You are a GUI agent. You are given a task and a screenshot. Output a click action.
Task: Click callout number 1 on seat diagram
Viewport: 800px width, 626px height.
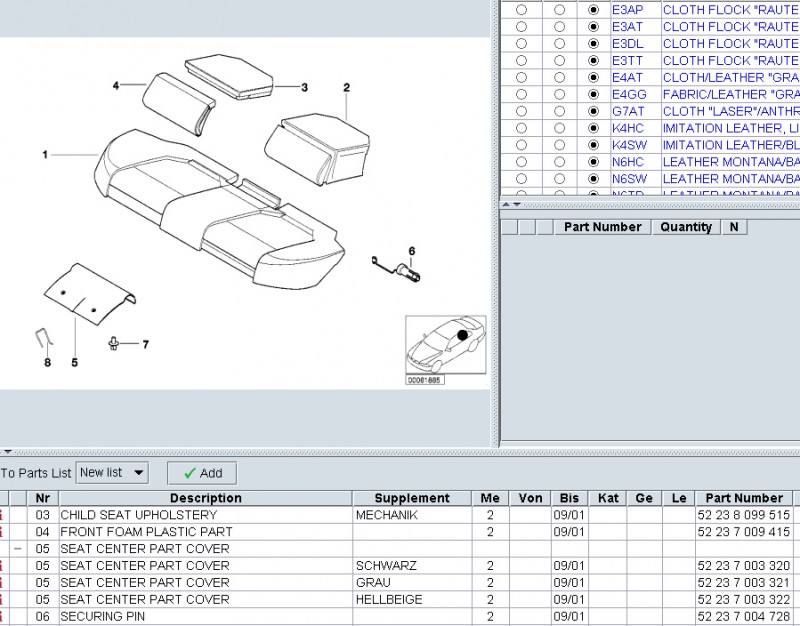[x=45, y=154]
